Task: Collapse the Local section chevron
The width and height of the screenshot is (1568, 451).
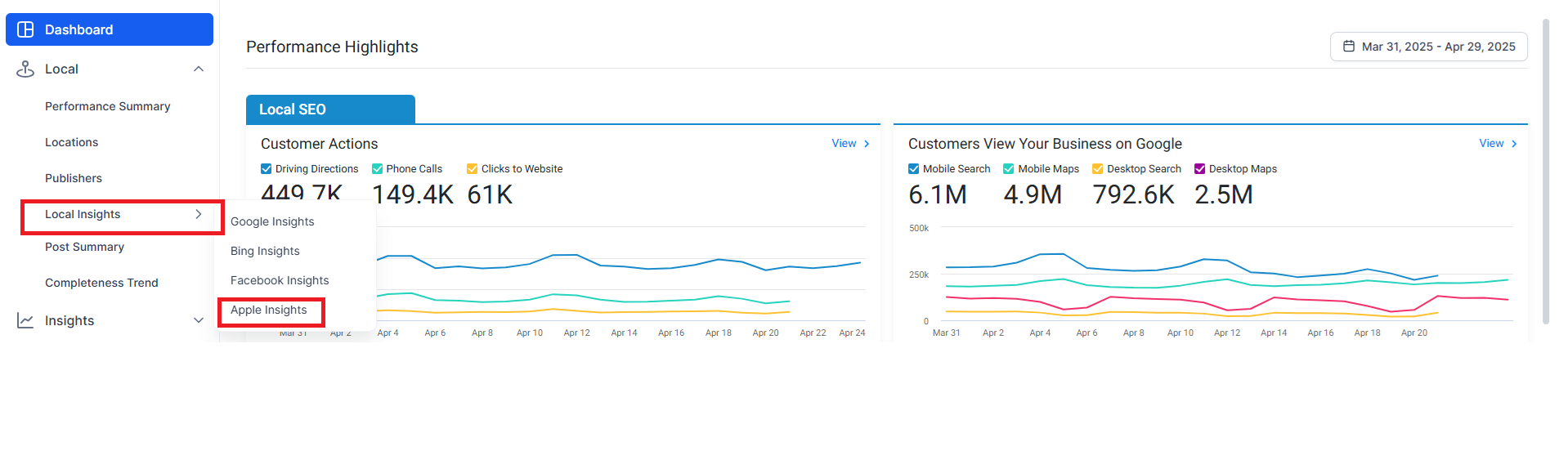Action: point(198,69)
